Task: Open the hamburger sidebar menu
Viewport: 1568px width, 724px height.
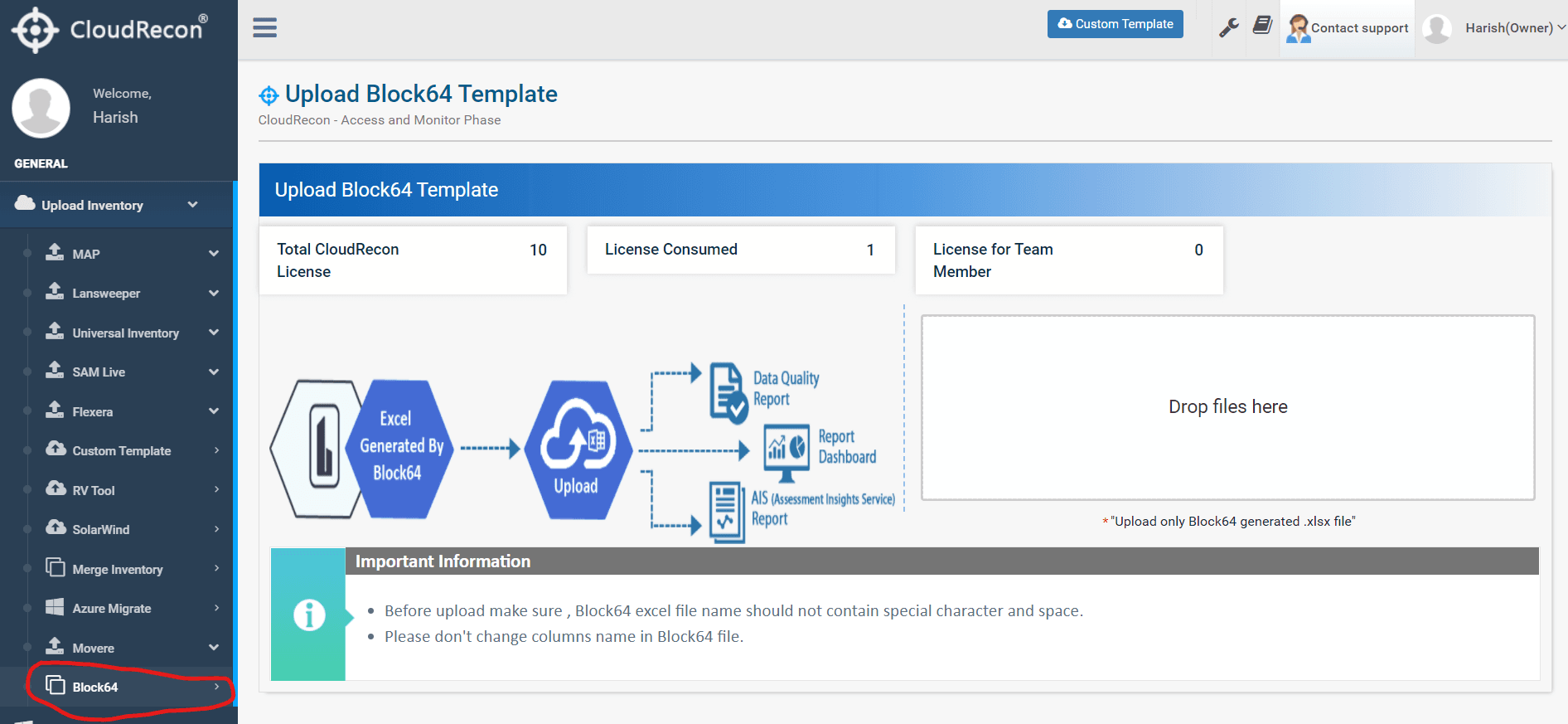Action: [265, 28]
